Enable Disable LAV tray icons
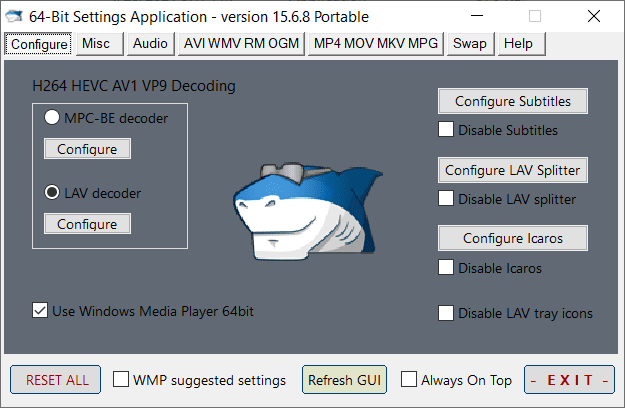The width and height of the screenshot is (625, 408). pos(446,313)
